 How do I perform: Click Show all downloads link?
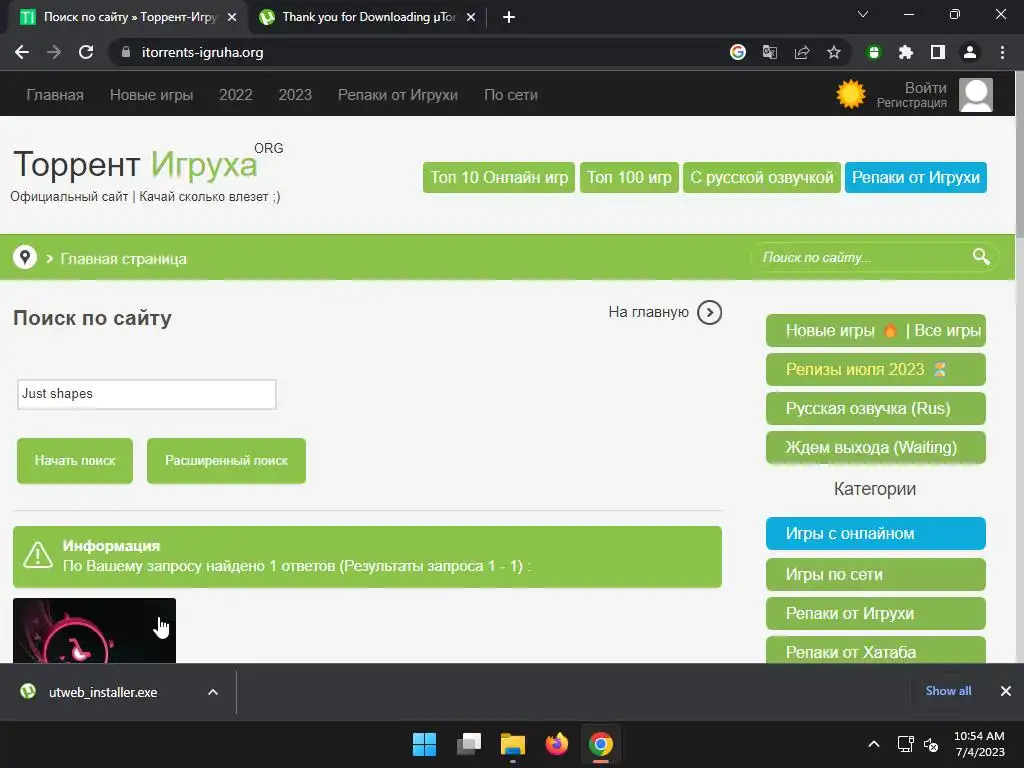coord(948,691)
